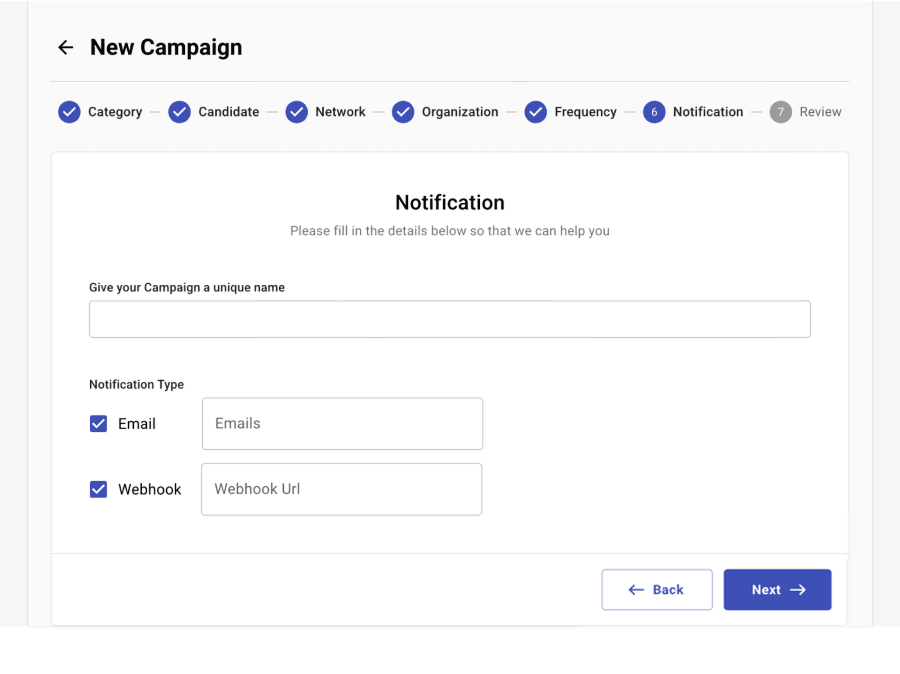Click the Candidate step checkmark icon
This screenshot has height=674, width=900.
click(x=179, y=112)
